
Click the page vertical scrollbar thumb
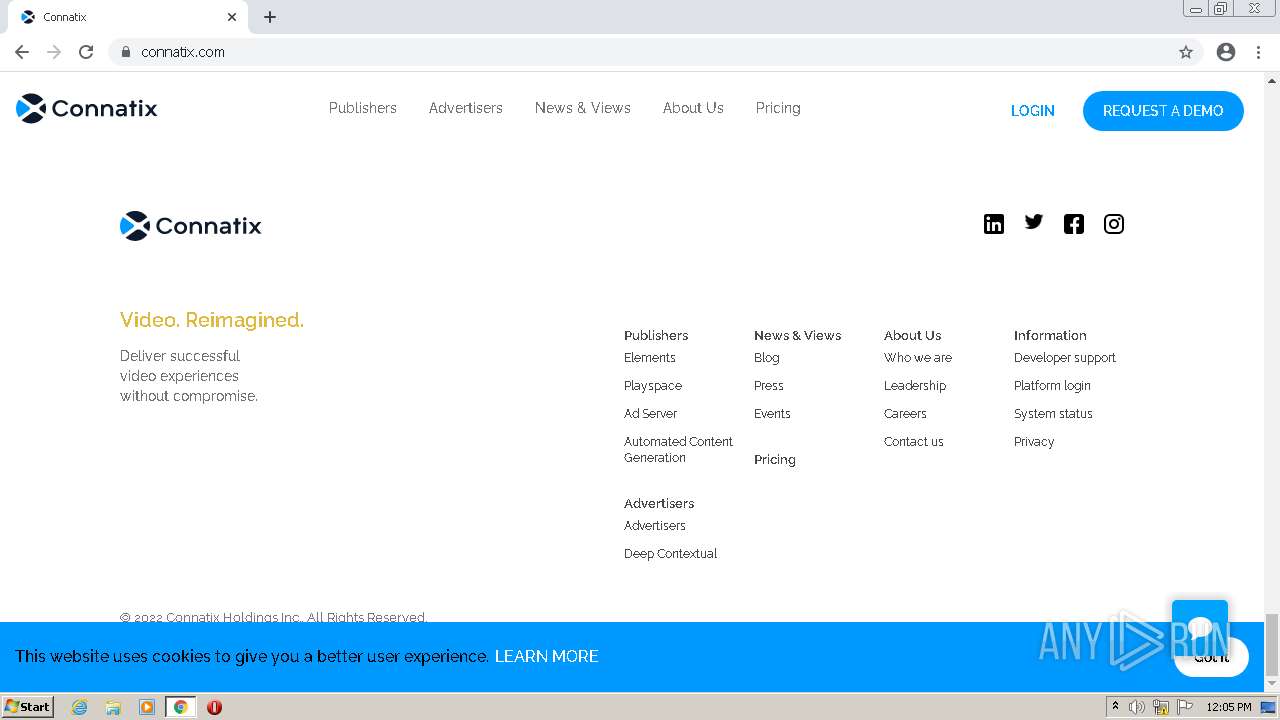tap(1272, 645)
